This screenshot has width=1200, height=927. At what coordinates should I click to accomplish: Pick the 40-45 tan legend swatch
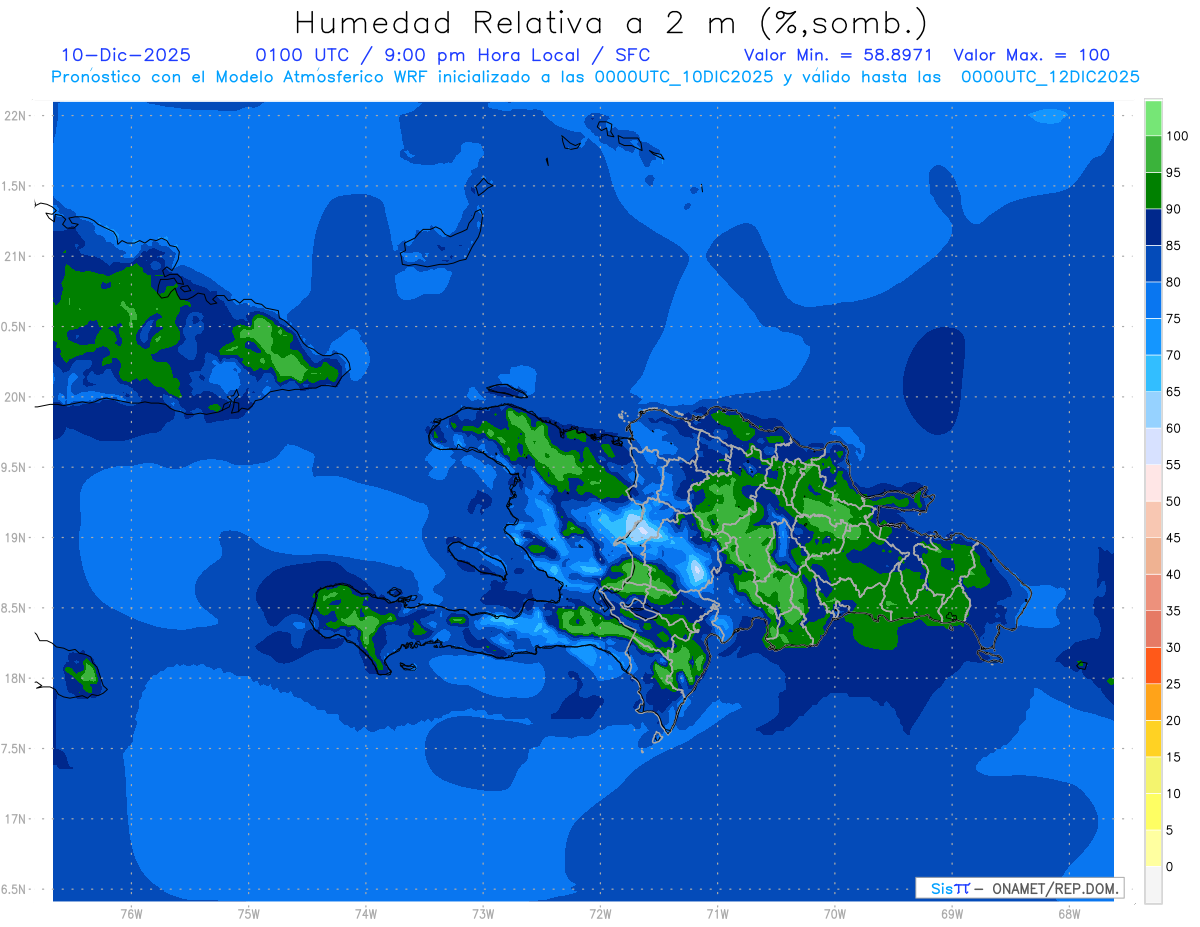pos(1153,555)
